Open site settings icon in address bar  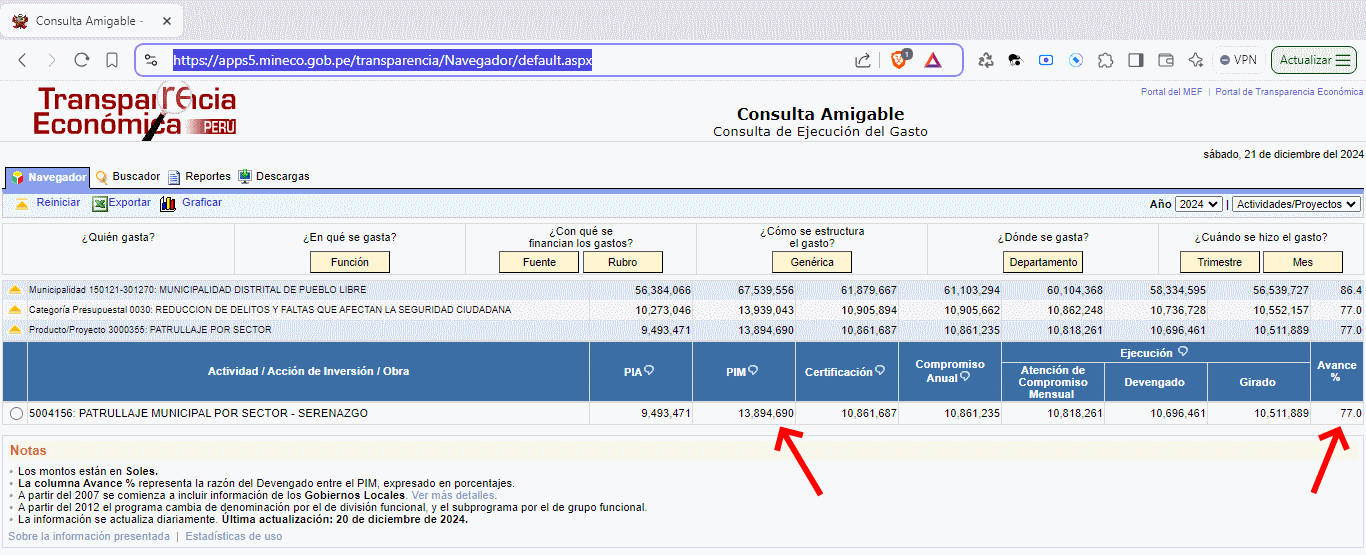(x=151, y=60)
